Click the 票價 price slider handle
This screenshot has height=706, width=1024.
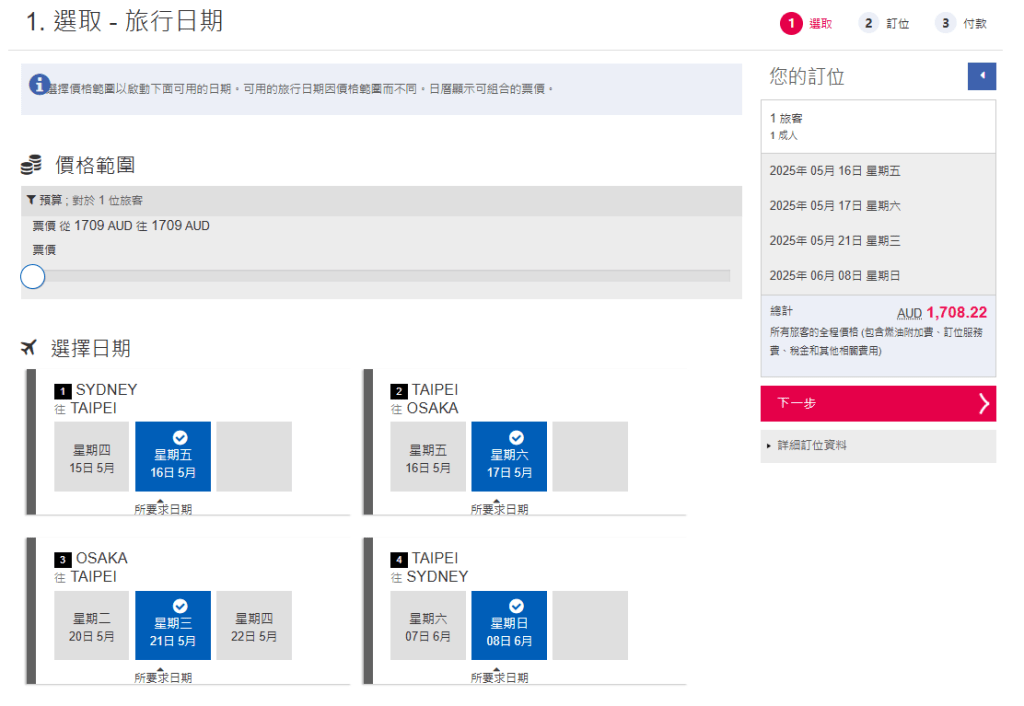click(x=33, y=276)
